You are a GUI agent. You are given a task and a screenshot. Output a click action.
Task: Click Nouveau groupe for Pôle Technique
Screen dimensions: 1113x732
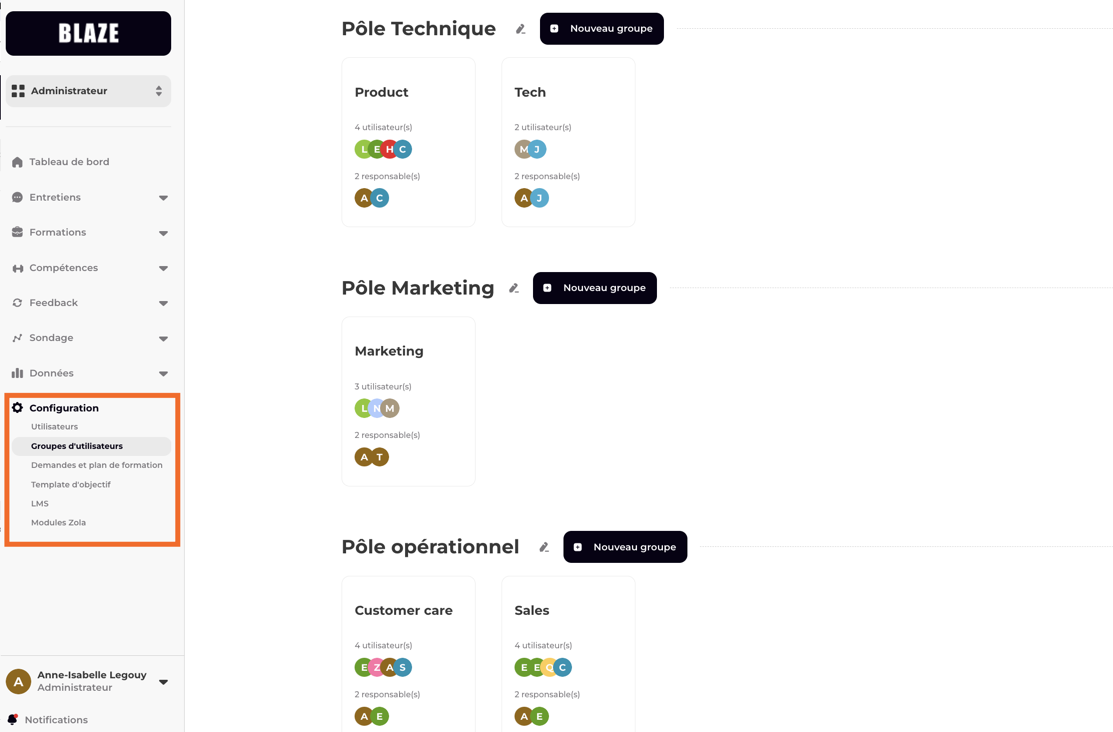[x=601, y=29]
